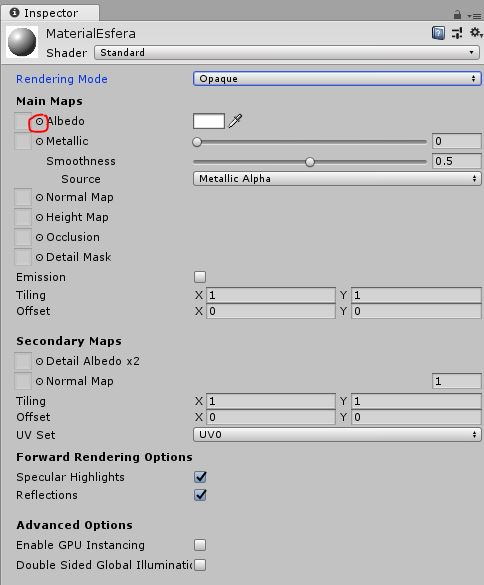The width and height of the screenshot is (484, 585).
Task: Click the material sphere preview thumbnail
Action: [22, 41]
